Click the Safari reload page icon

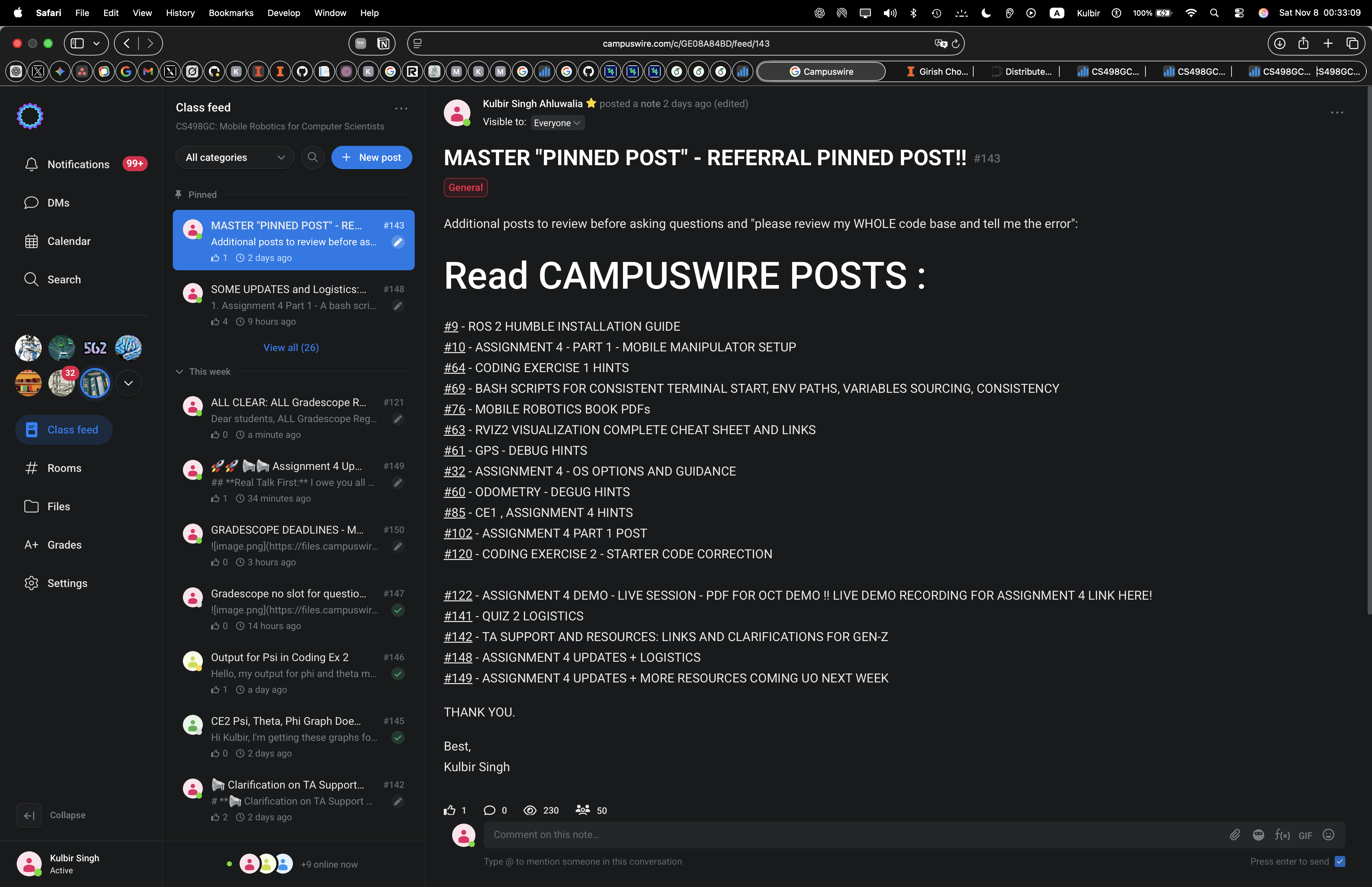point(955,44)
